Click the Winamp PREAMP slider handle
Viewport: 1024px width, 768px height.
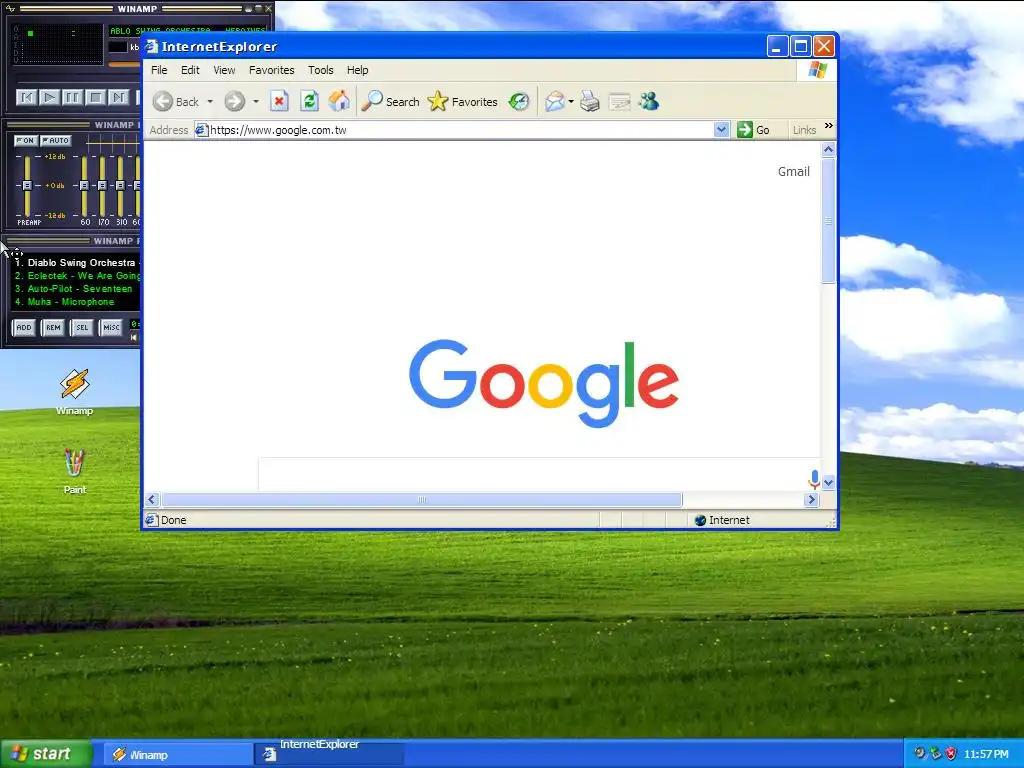[x=27, y=185]
